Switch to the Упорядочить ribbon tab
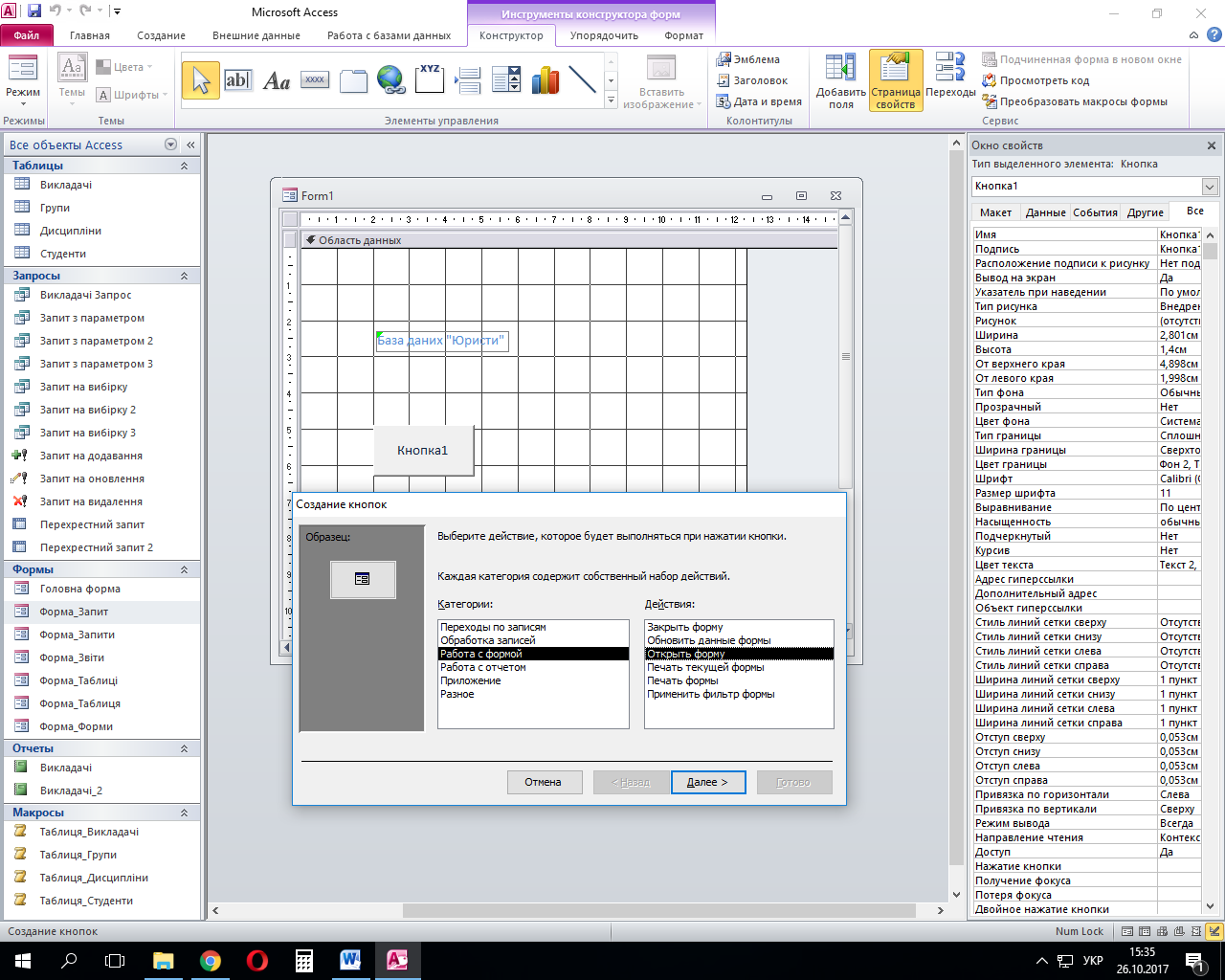The height and width of the screenshot is (980, 1225). [604, 35]
